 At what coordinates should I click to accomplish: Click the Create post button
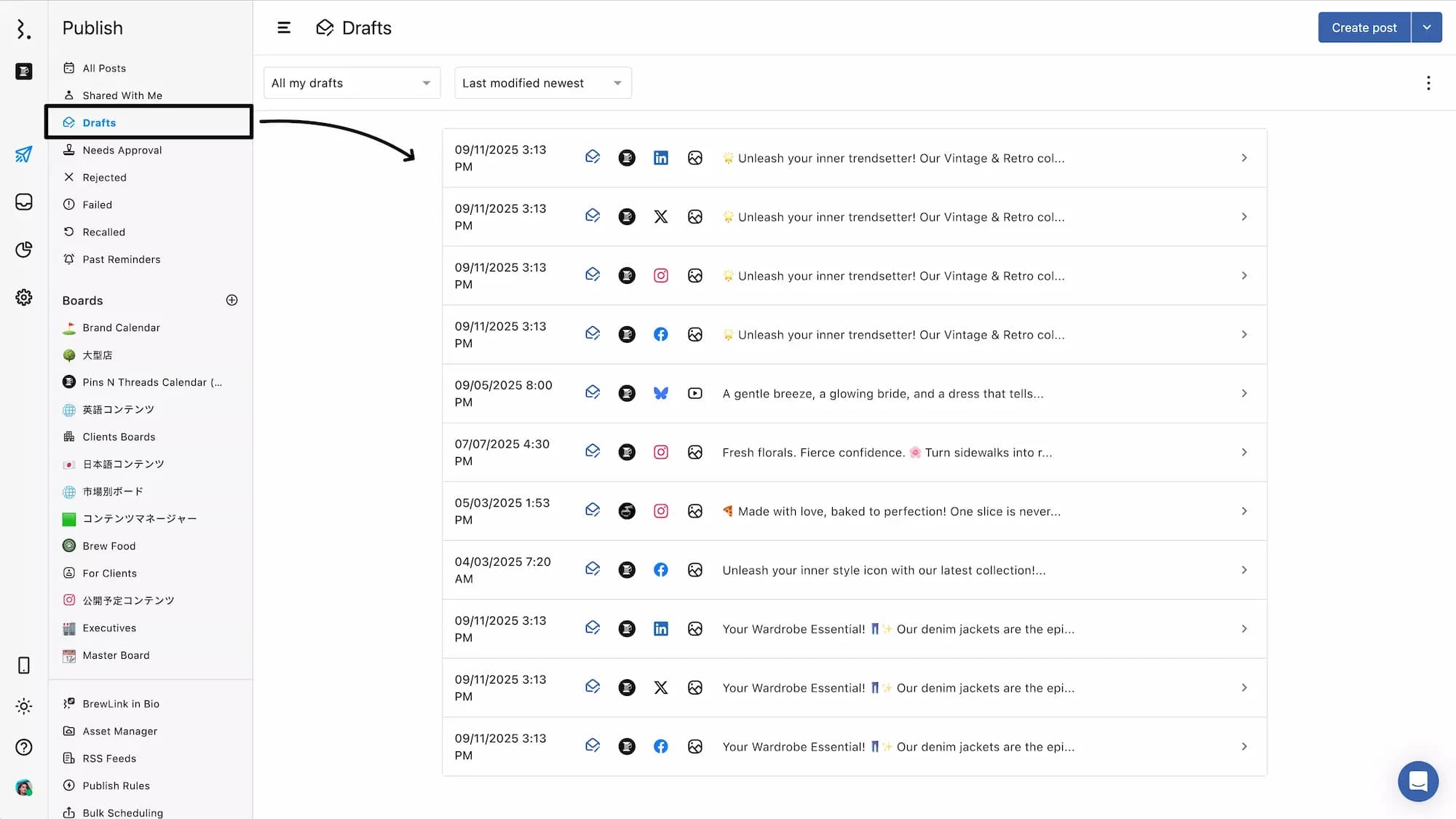[1364, 28]
